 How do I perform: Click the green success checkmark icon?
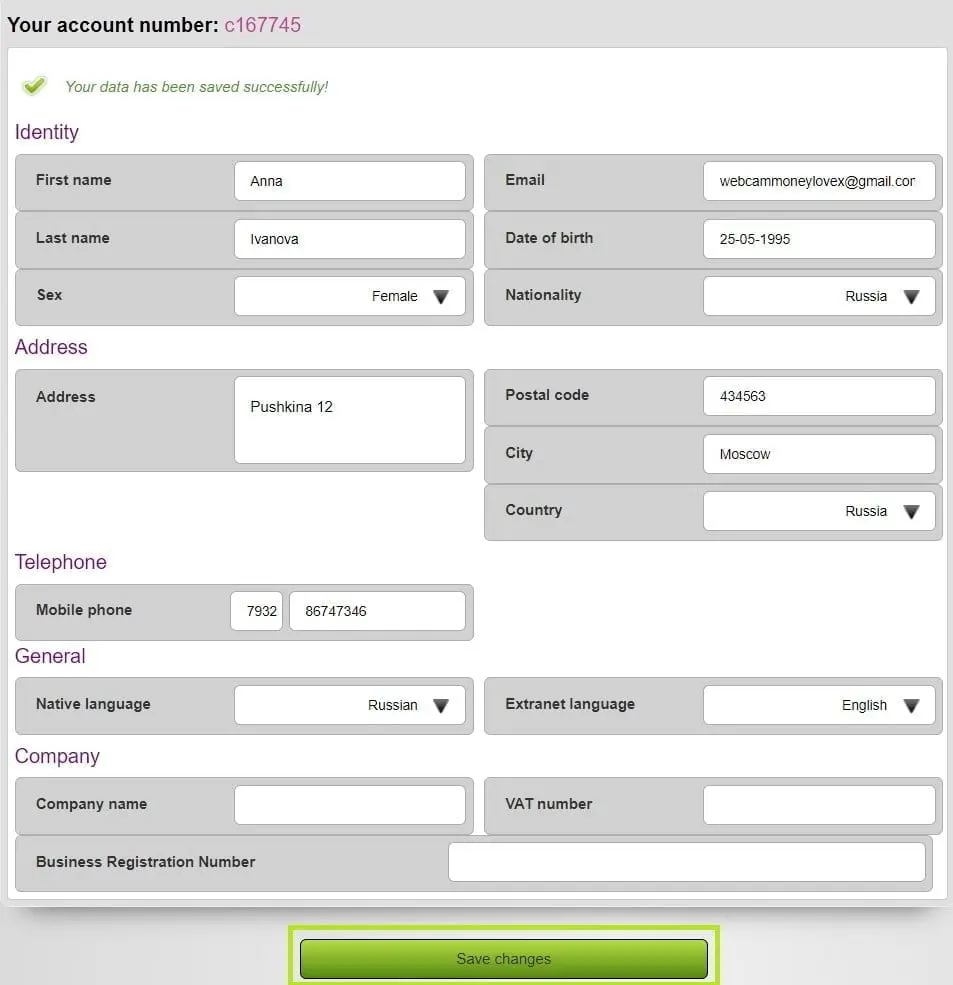[x=35, y=85]
